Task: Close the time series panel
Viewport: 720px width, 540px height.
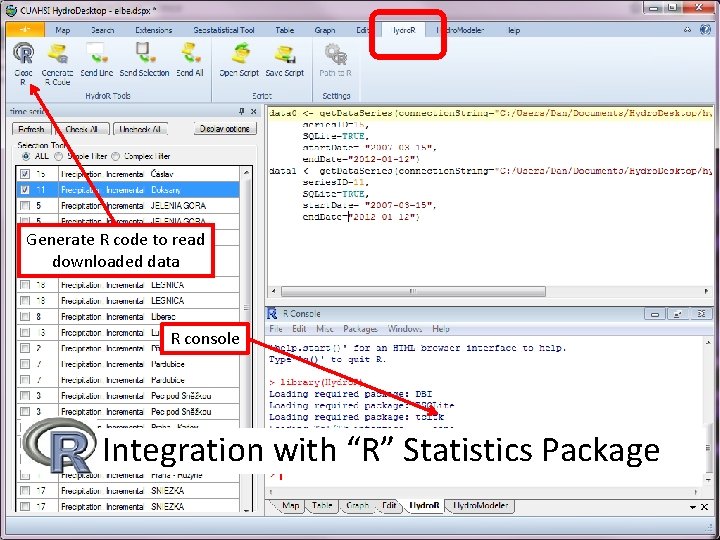Action: (x=253, y=111)
